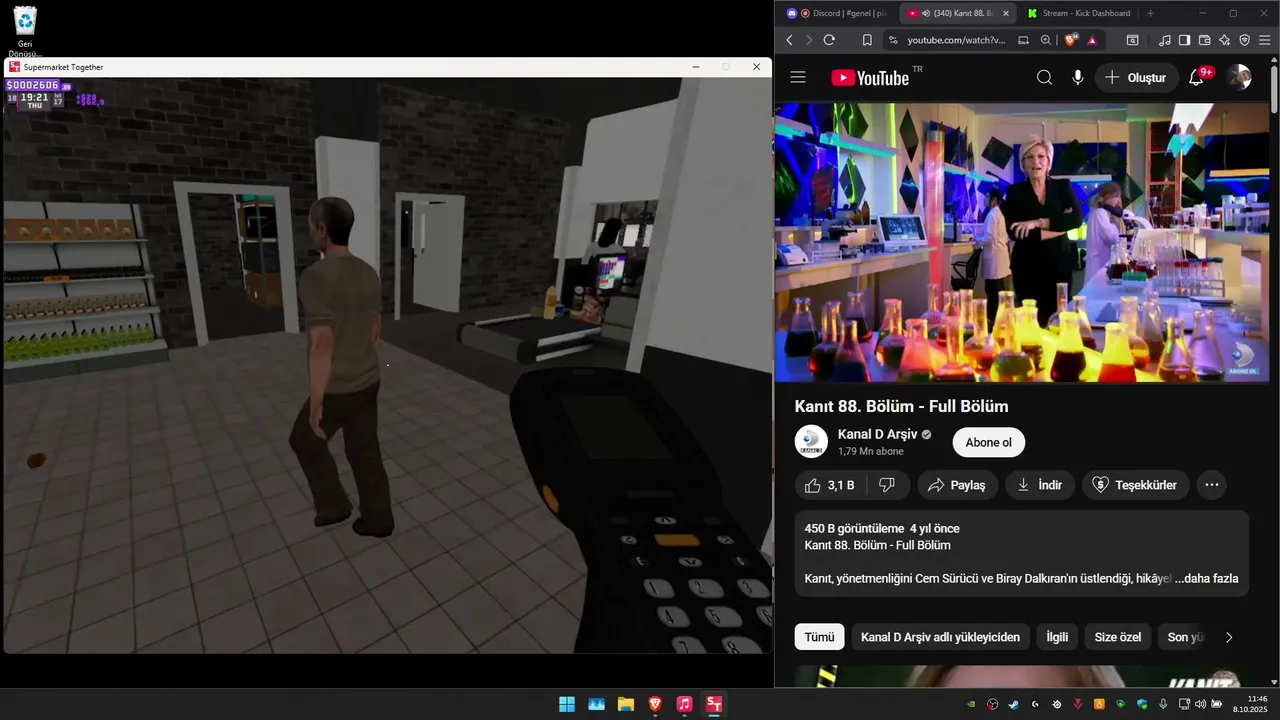The image size is (1280, 720).
Task: Open the Recycle Bin desktop icon
Action: 25,31
